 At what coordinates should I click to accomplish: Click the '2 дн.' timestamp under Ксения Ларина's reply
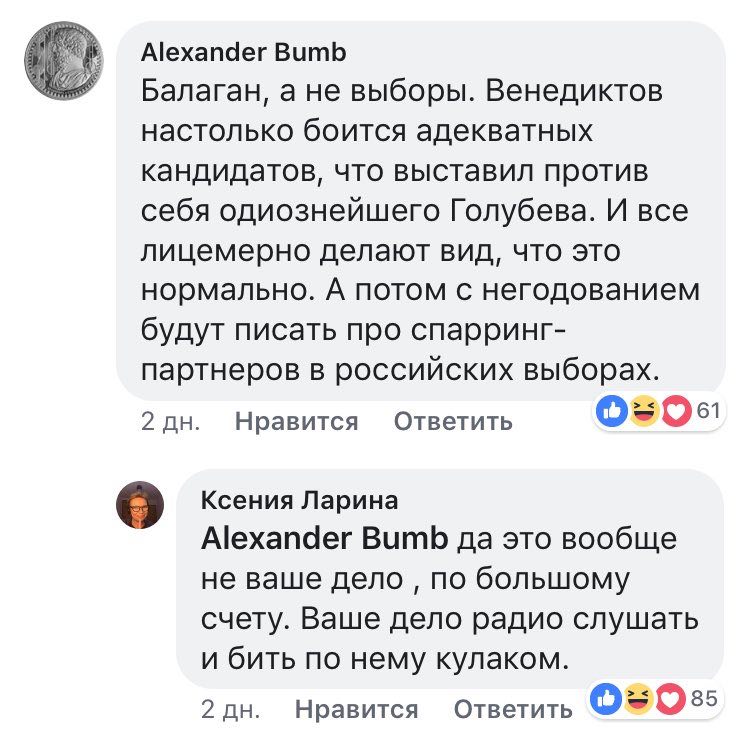(230, 709)
